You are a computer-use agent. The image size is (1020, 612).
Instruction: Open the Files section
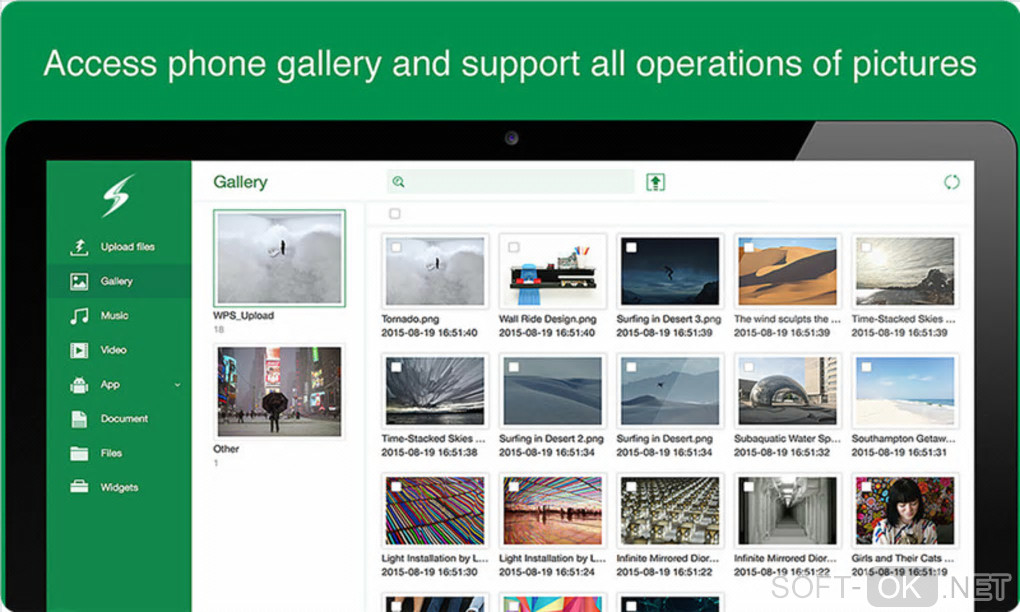tap(111, 453)
